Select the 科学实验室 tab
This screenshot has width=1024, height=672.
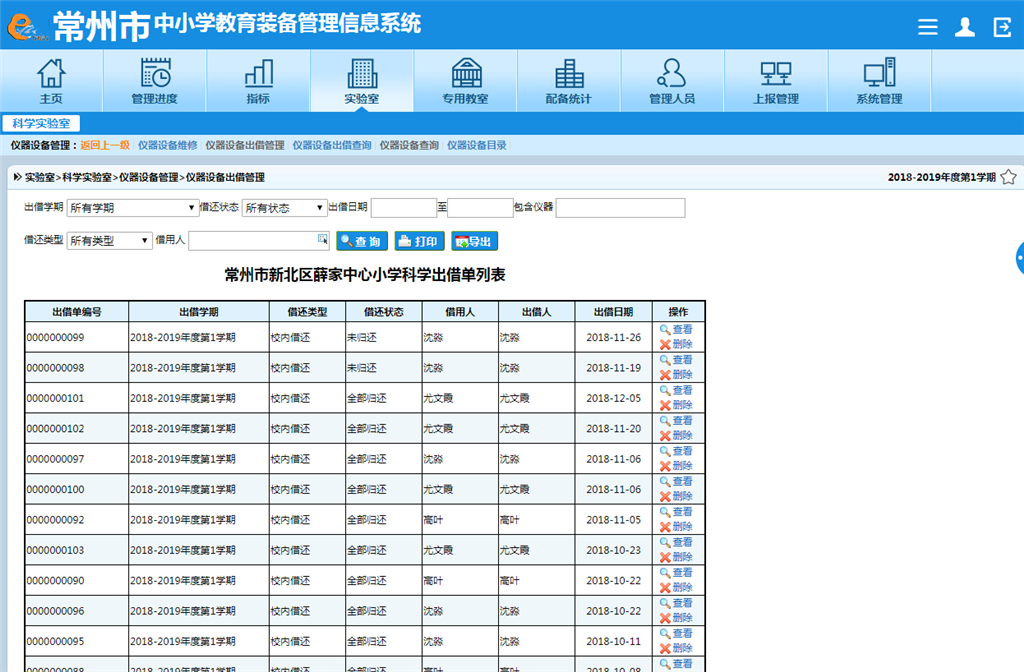coord(41,123)
